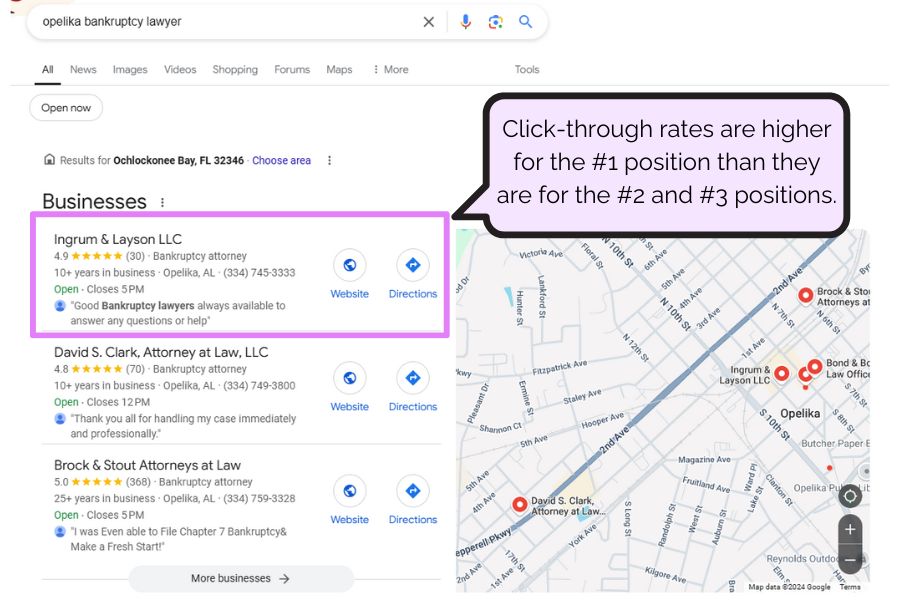Toggle the Open now filter chip

click(66, 108)
